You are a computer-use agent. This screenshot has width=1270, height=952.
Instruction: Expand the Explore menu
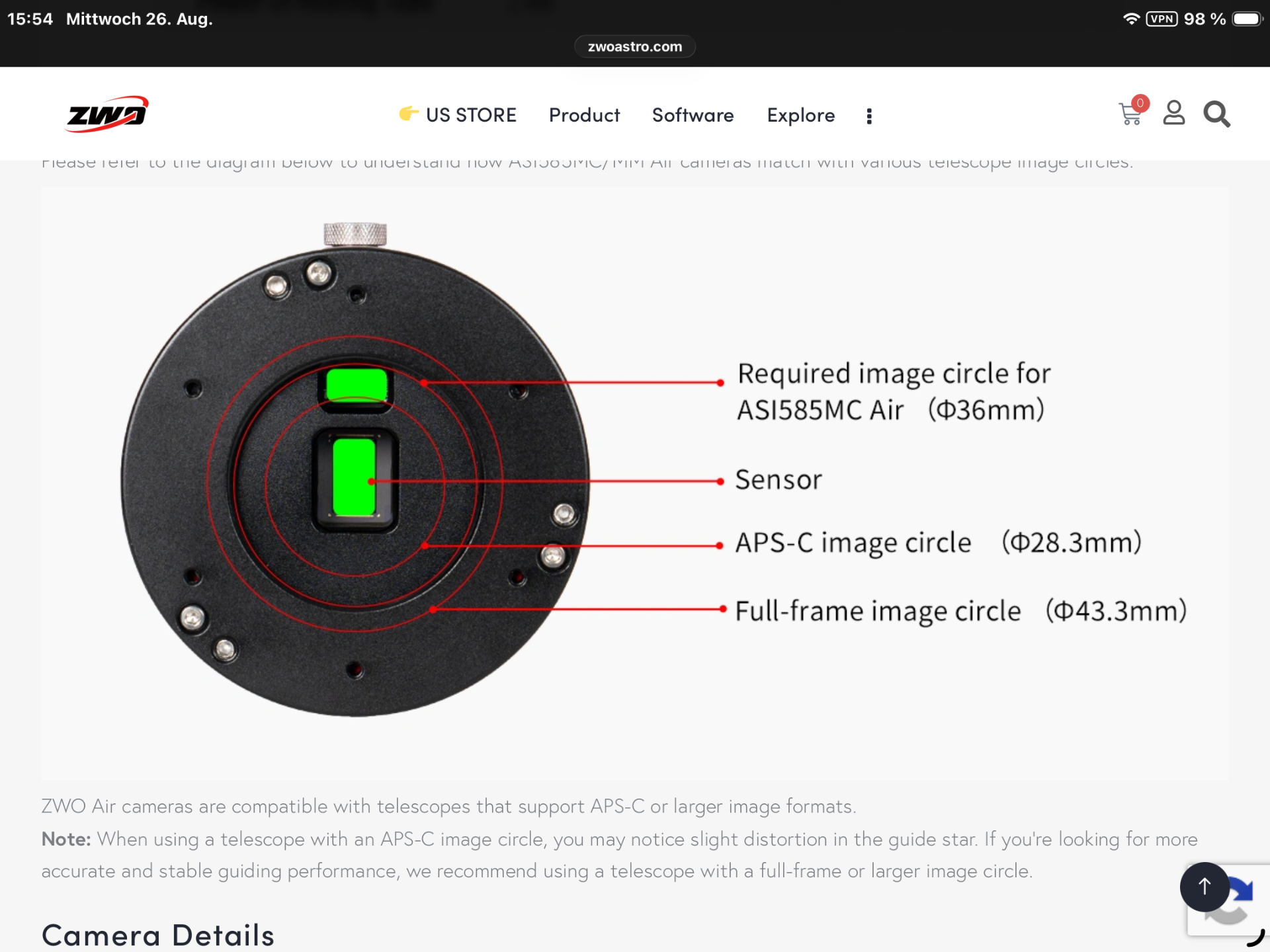[x=800, y=115]
